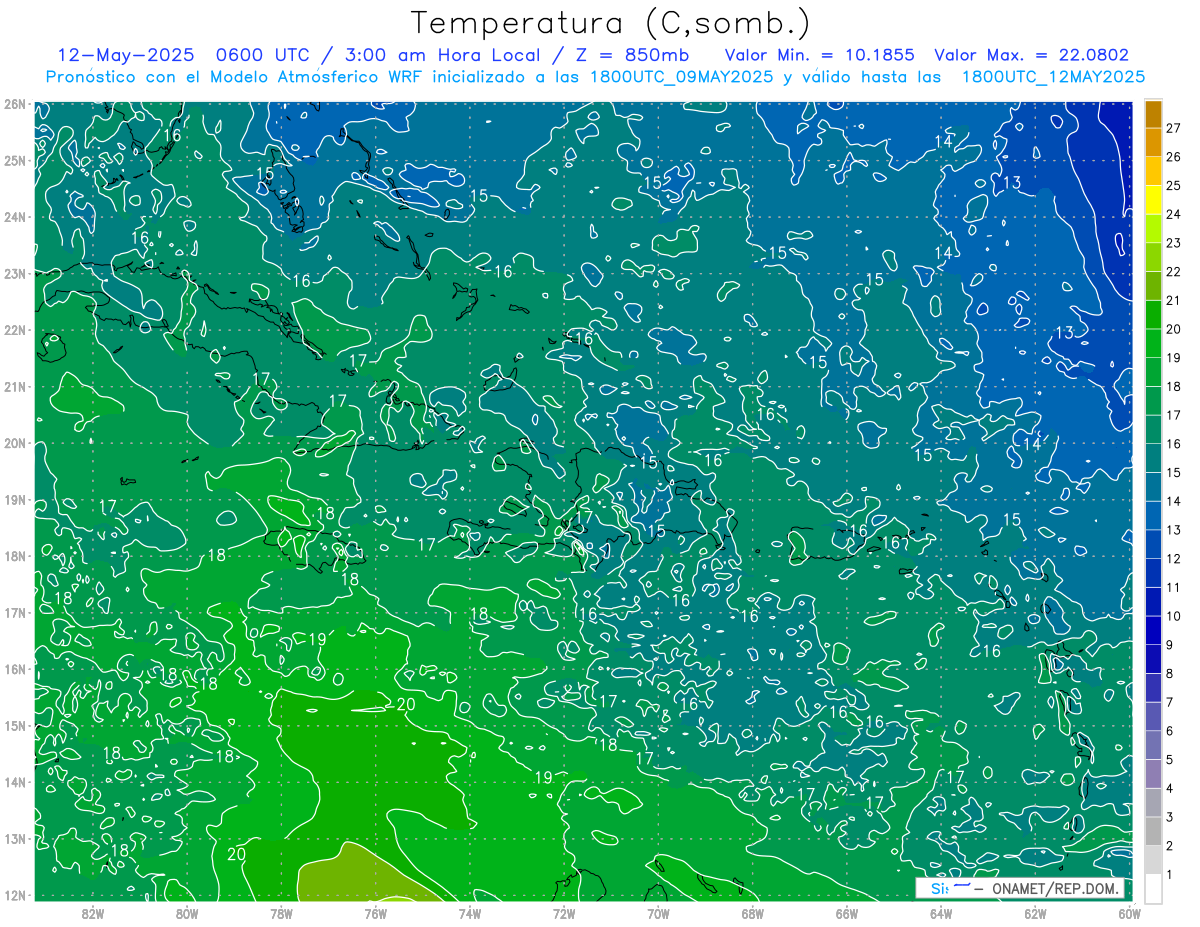Screen dimensions: 1200x927
Task: Click the 19N latitude axis label
Action: tap(14, 500)
